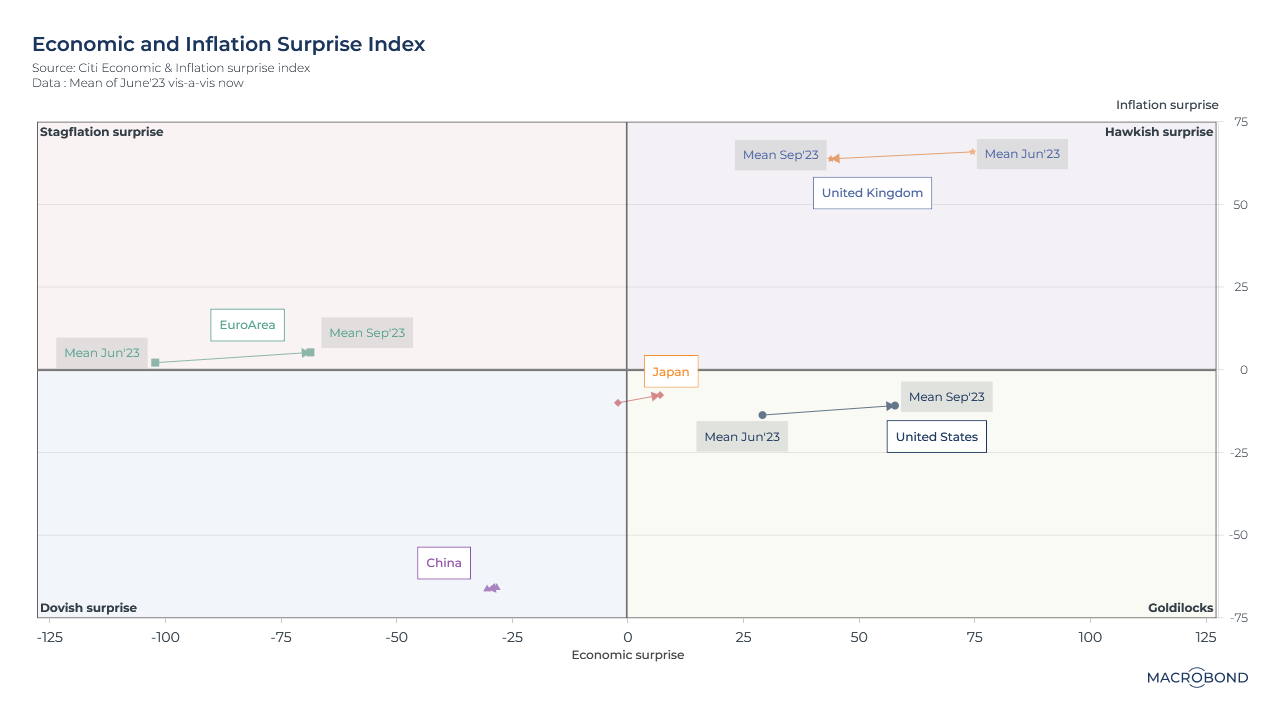Click the chart title text
The width and height of the screenshot is (1280, 720).
click(228, 44)
